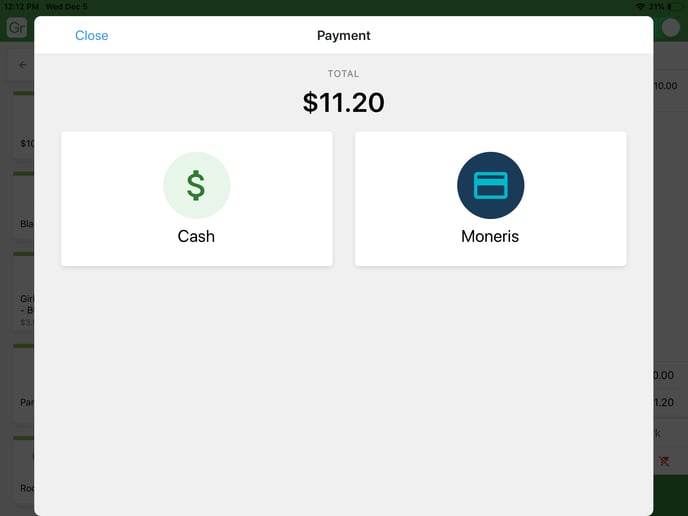Tap the Moneris credit card icon
The image size is (688, 516).
pyautogui.click(x=490, y=185)
